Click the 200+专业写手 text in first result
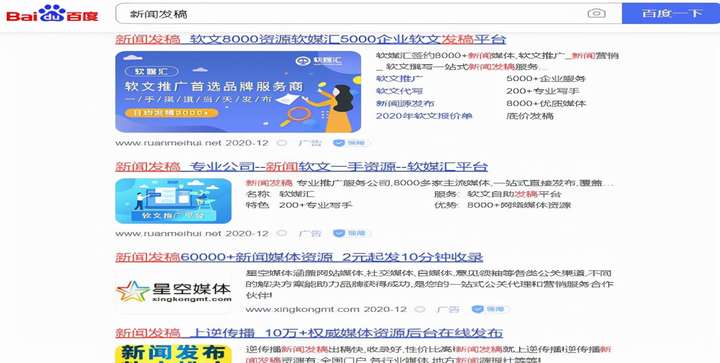Screen dimensions: 720x363 coord(543,91)
